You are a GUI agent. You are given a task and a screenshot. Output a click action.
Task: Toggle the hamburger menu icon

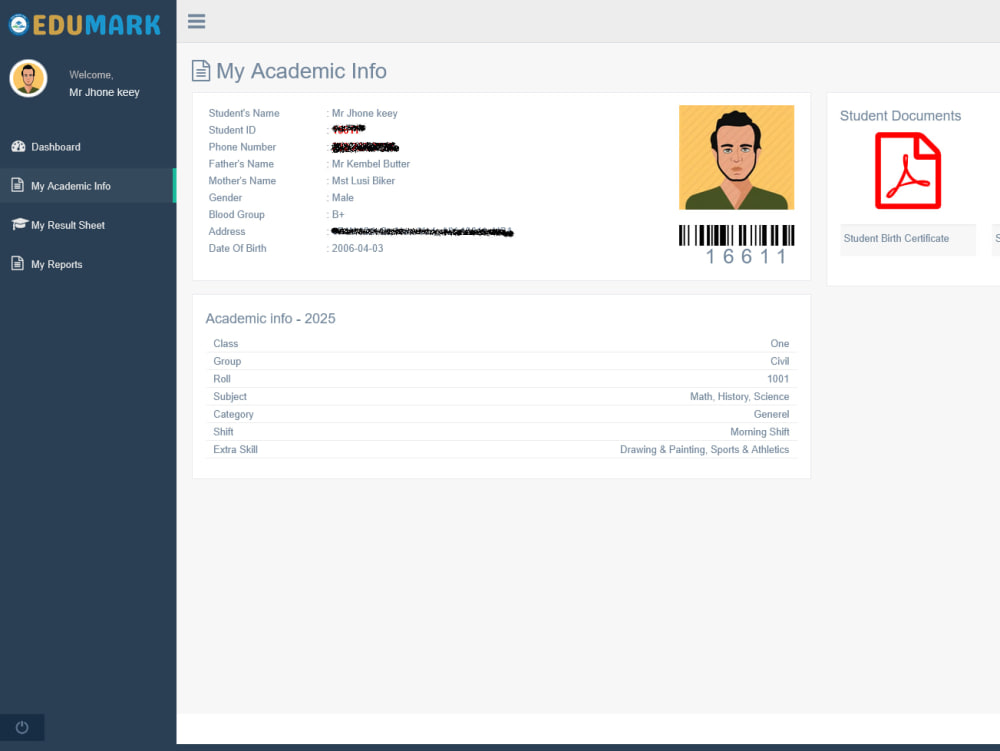(x=196, y=22)
